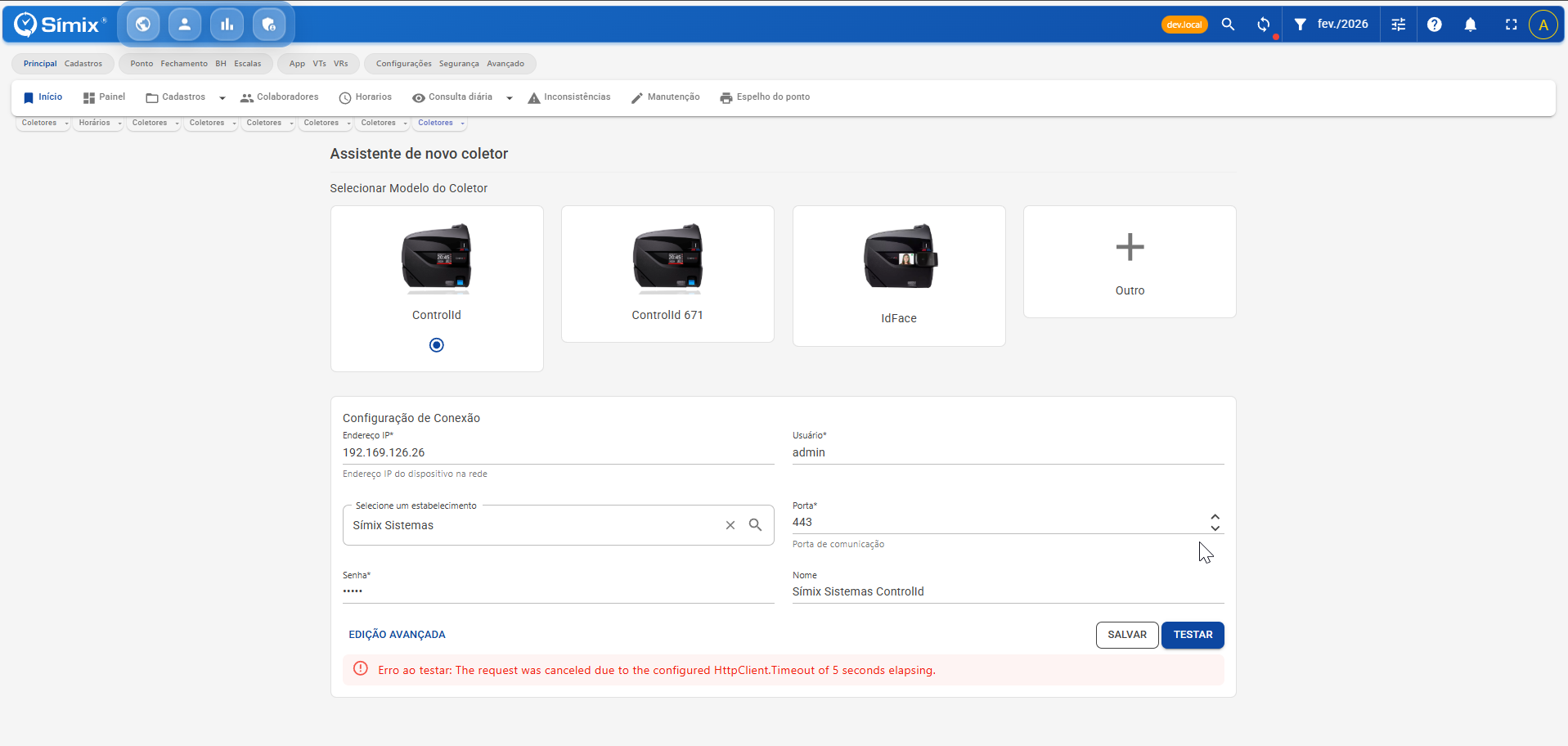Open the VRs menu
The height and width of the screenshot is (746, 1568).
coord(341,64)
